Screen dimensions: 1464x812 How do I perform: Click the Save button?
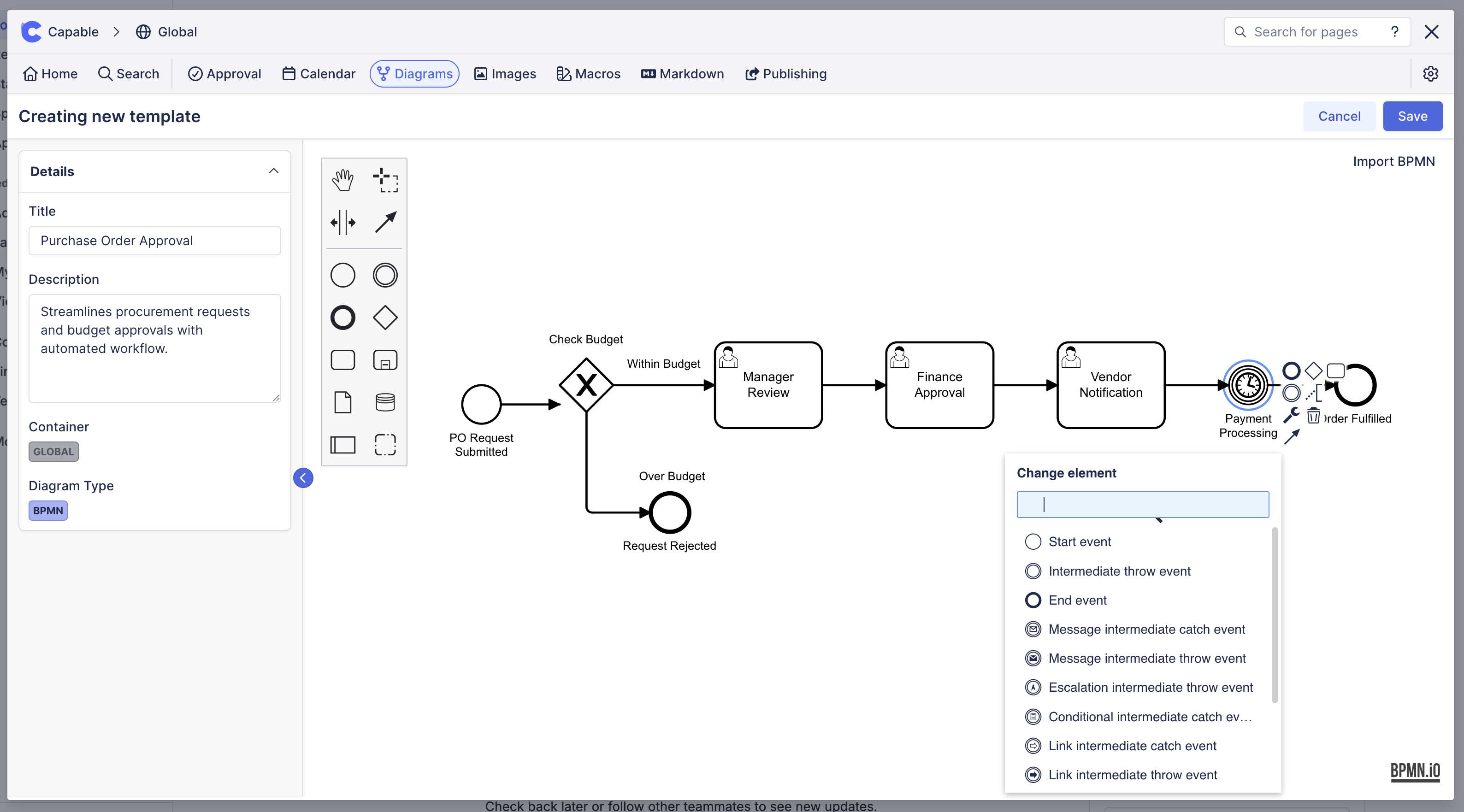click(1413, 116)
